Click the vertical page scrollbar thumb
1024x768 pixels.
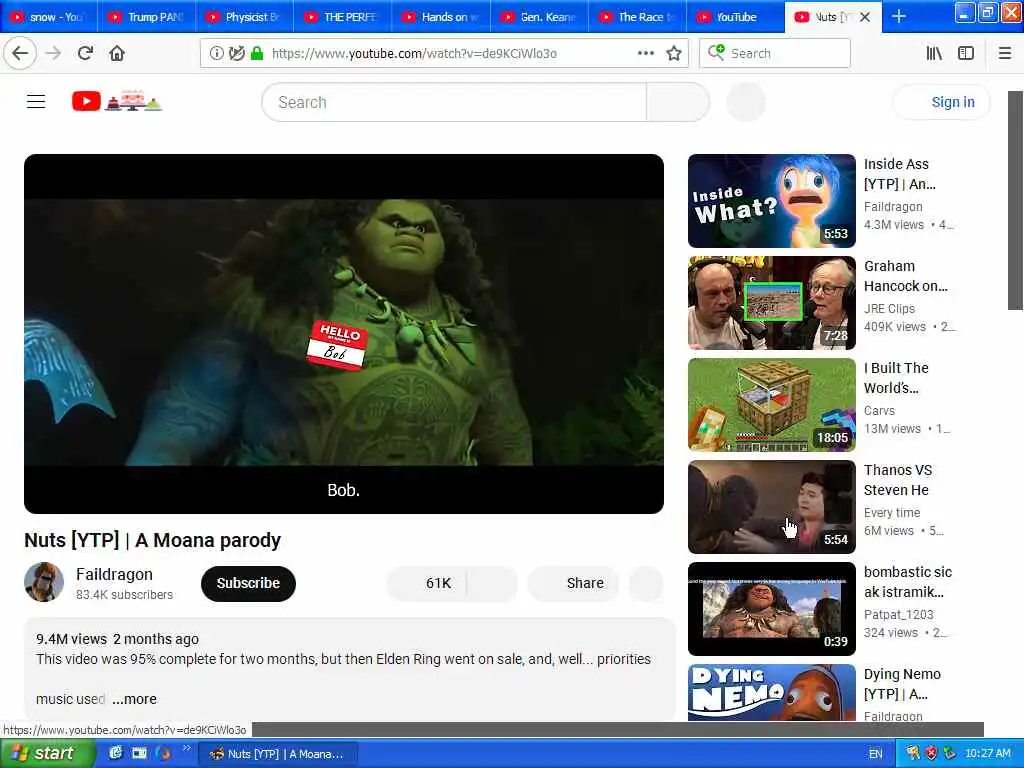coord(1016,200)
